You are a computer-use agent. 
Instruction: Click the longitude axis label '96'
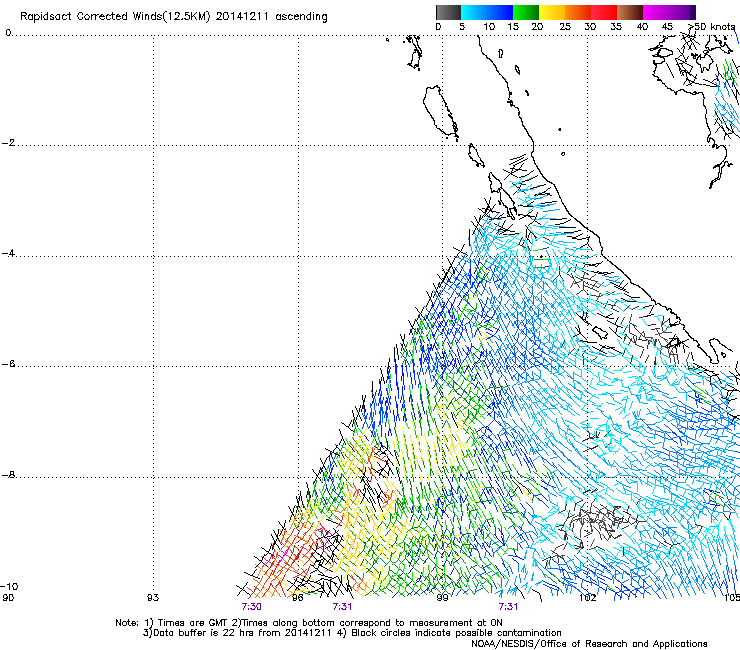click(297, 598)
